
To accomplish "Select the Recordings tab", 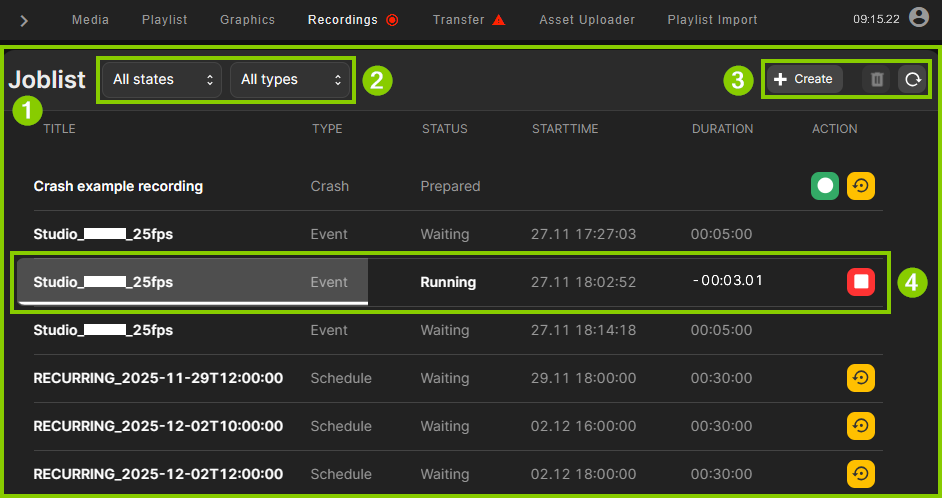I will (342, 20).
